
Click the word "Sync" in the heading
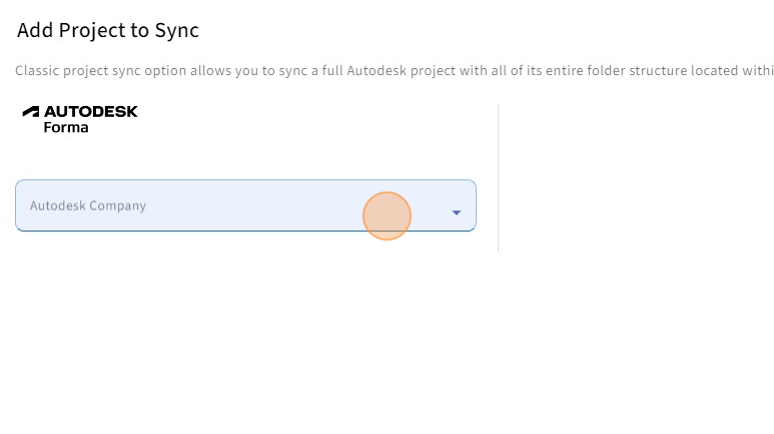177,30
